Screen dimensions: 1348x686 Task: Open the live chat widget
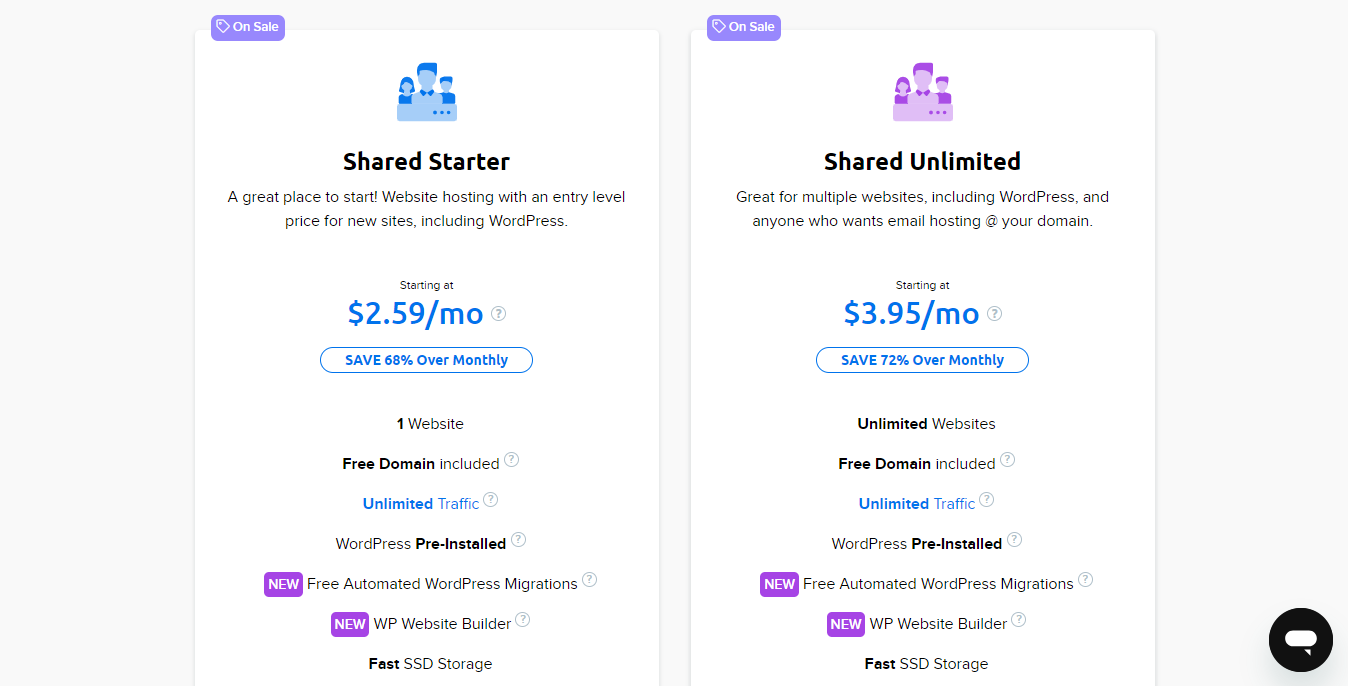pyautogui.click(x=1300, y=640)
